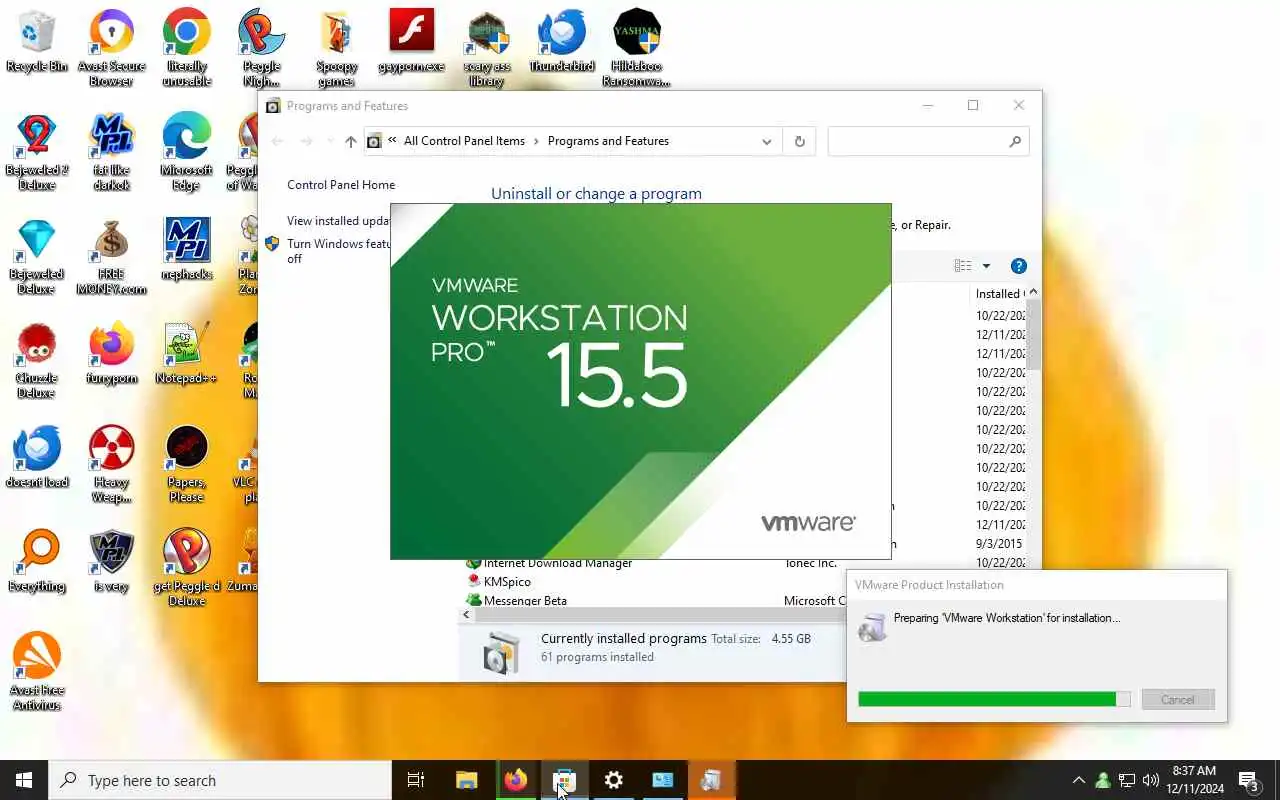The height and width of the screenshot is (800, 1280).
Task: Open the notification center icon
Action: (1249, 780)
